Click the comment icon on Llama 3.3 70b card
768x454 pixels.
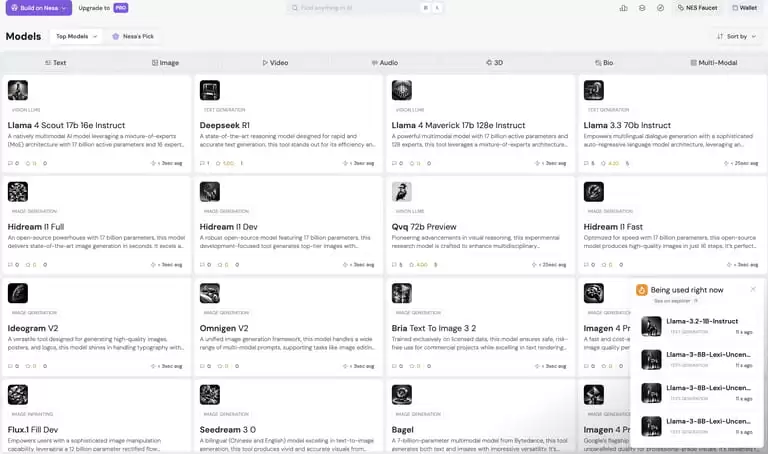[x=586, y=163]
